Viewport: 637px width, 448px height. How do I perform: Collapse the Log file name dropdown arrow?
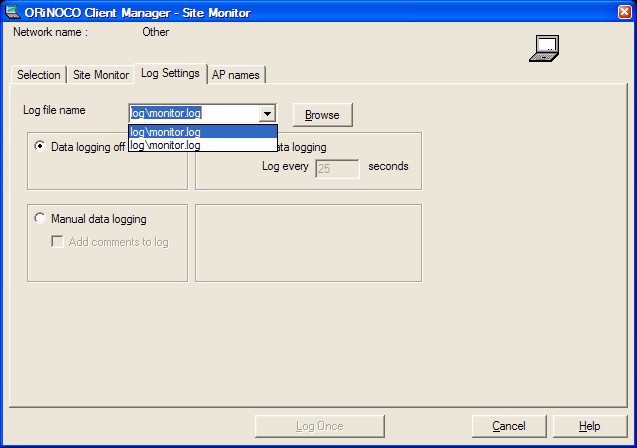click(267, 113)
